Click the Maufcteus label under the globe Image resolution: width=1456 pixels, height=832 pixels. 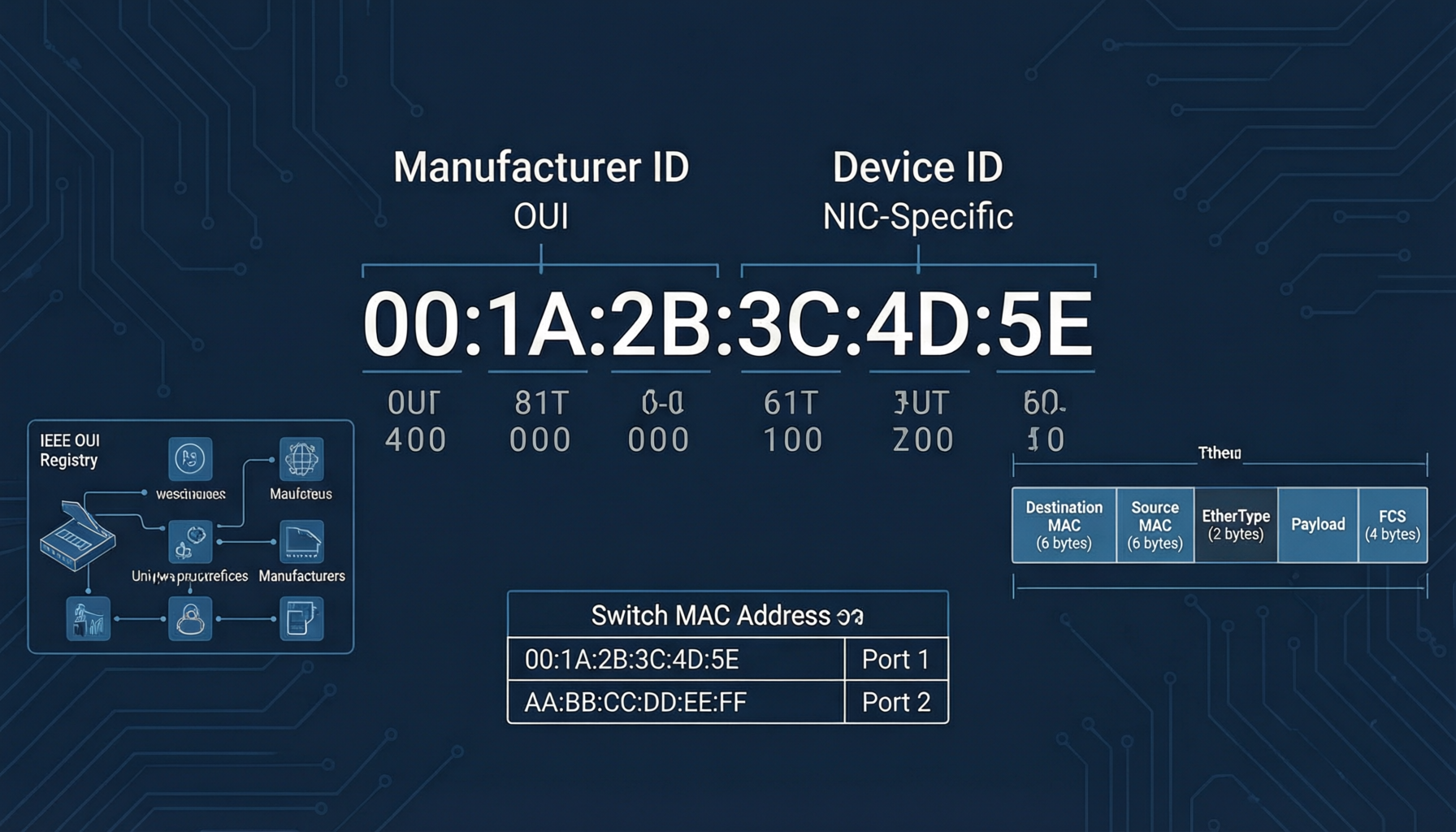[x=301, y=494]
